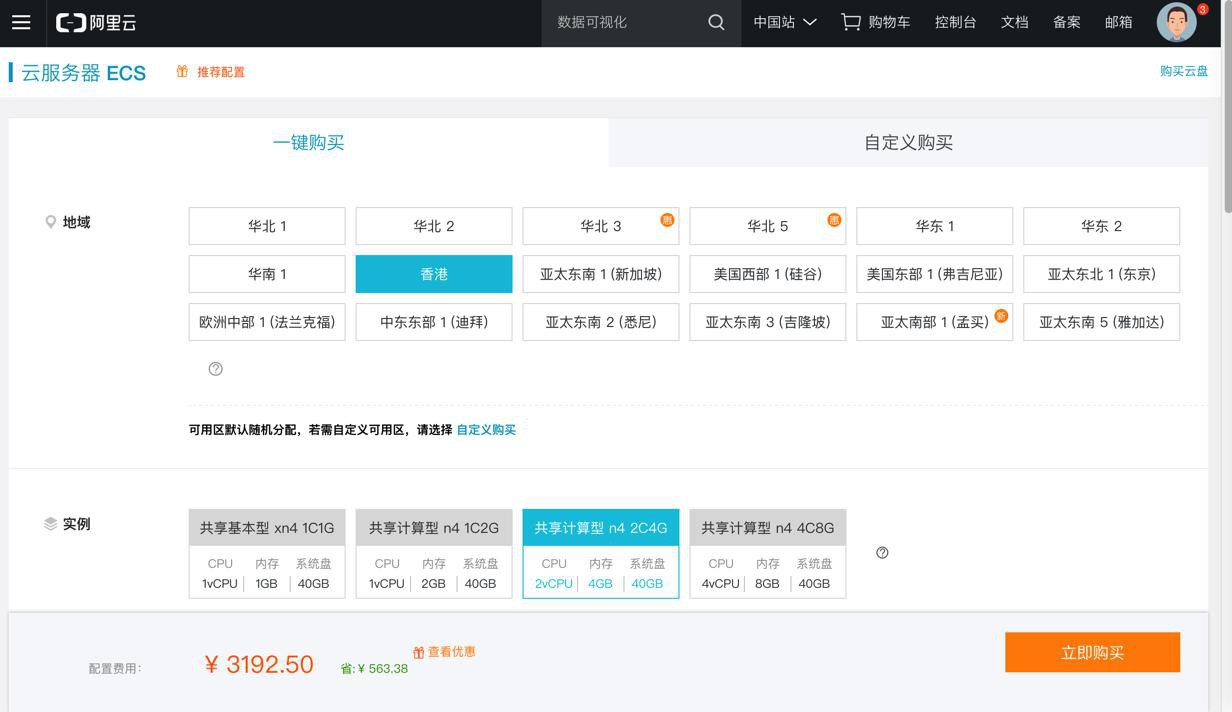
Task: Open the shopping cart 购物车
Action: tap(875, 22)
